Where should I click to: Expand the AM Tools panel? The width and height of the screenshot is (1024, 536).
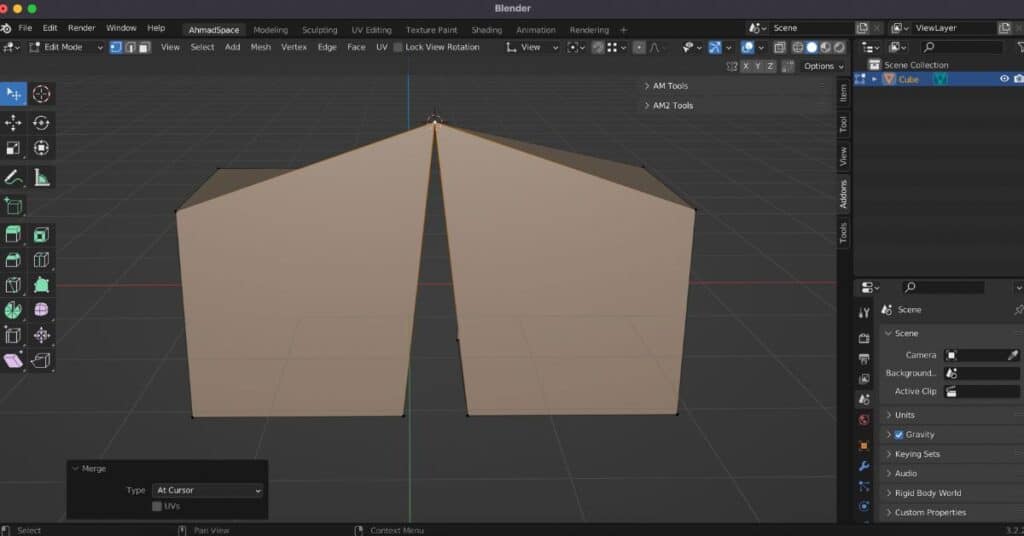click(x=670, y=86)
